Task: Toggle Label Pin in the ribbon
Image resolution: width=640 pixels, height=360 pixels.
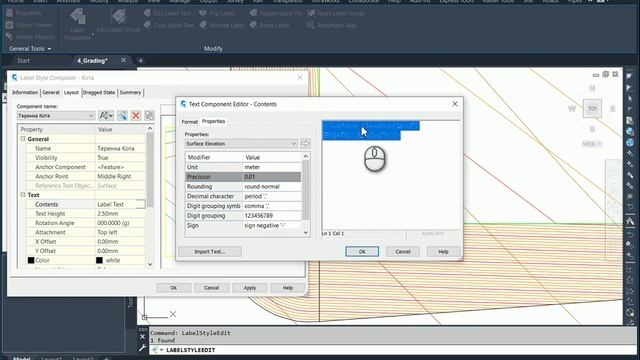Action: tap(276, 13)
